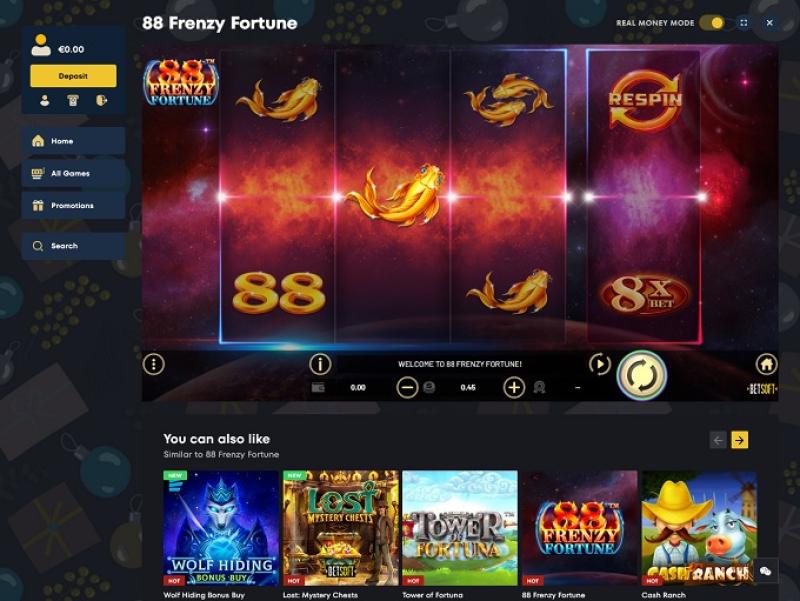Open Promotions in the sidebar
This screenshot has width=800, height=601.
pyautogui.click(x=73, y=206)
